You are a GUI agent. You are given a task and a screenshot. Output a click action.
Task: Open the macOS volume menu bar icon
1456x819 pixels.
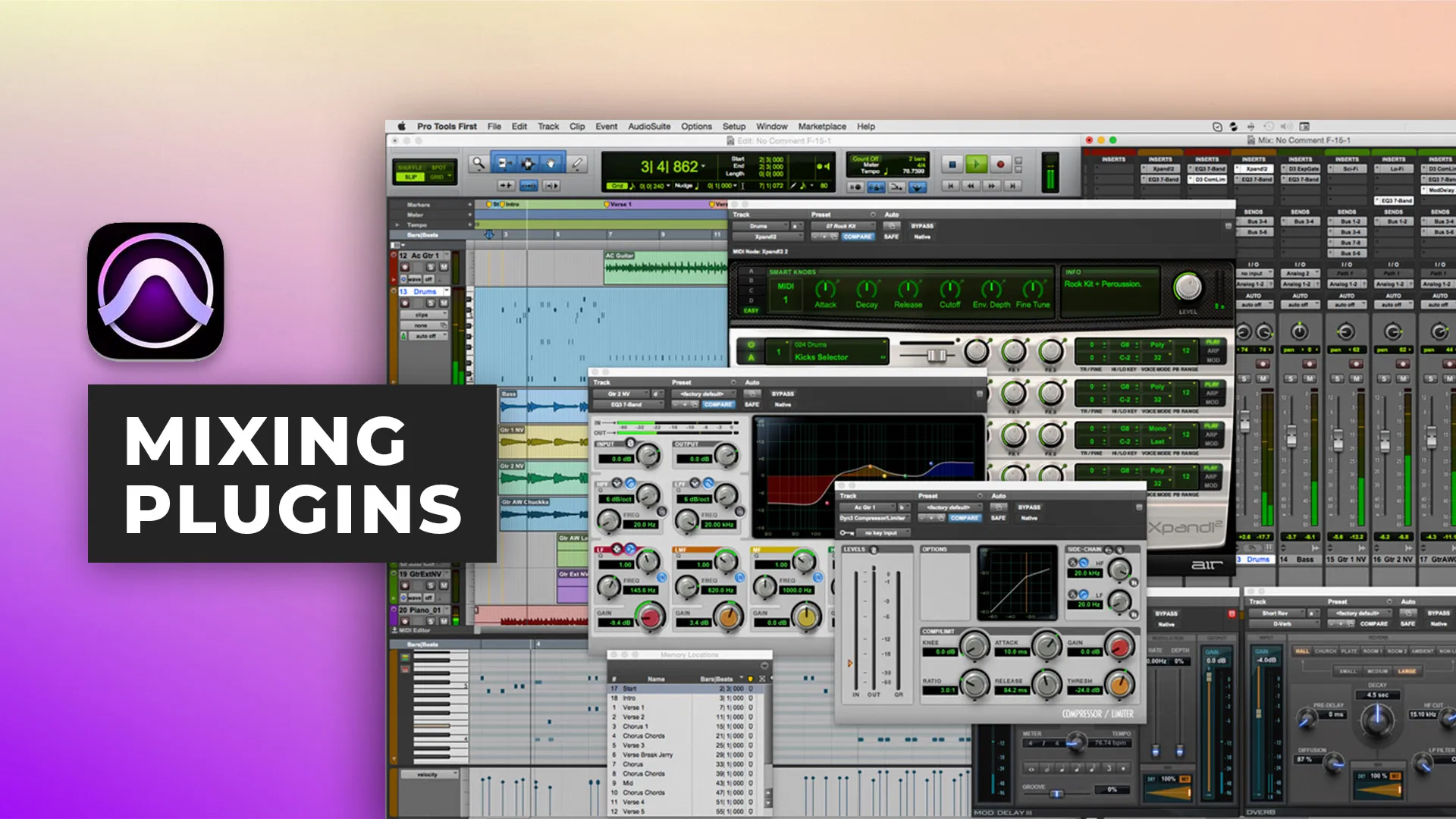click(x=1286, y=127)
